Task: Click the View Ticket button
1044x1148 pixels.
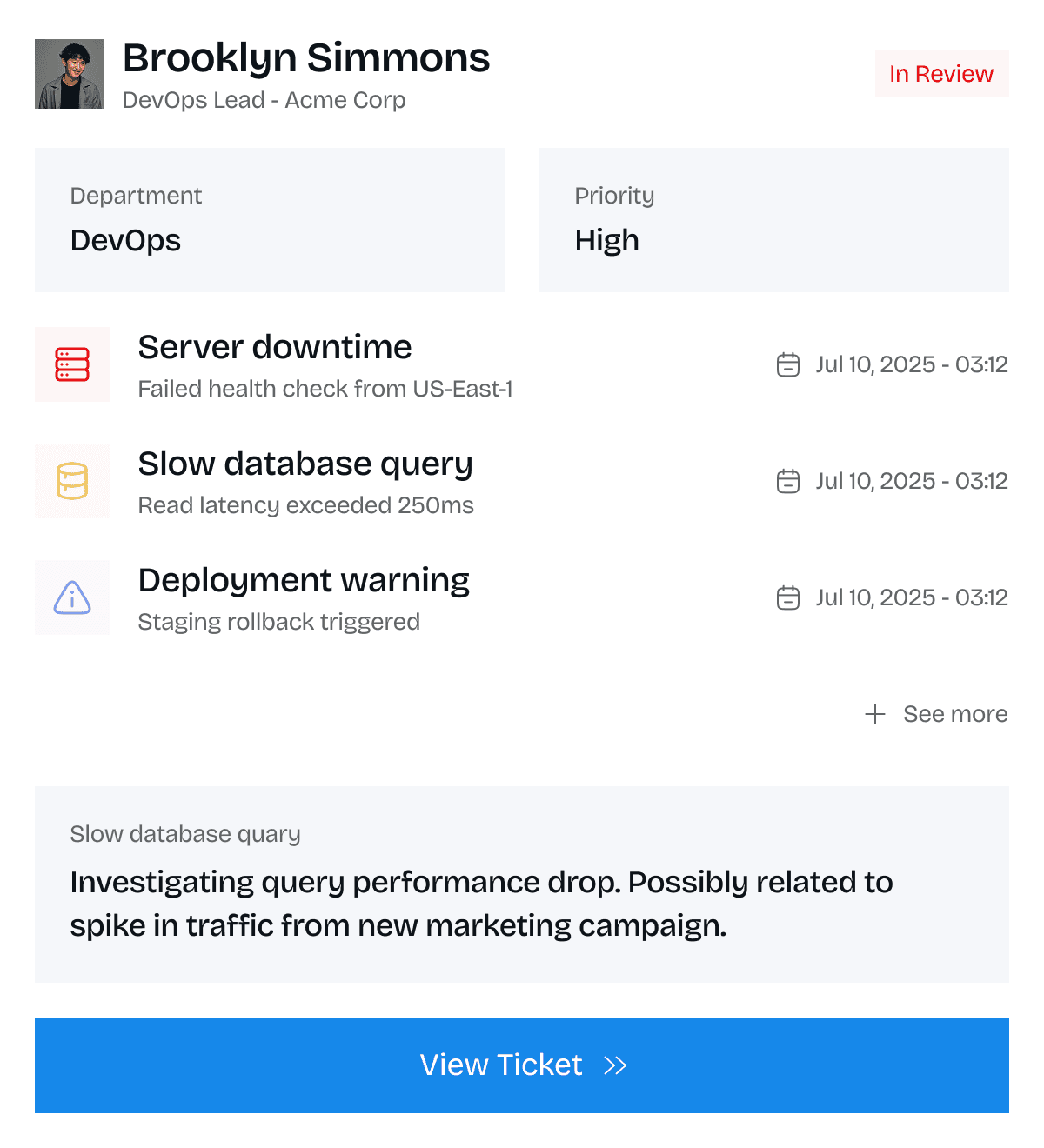Action: pos(522,1065)
